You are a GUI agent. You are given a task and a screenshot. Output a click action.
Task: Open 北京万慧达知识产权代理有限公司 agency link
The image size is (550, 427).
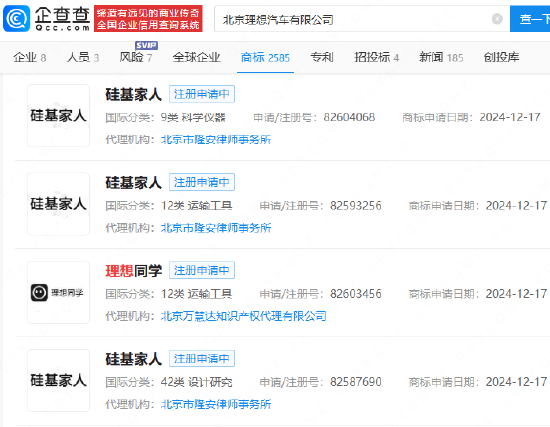243,316
